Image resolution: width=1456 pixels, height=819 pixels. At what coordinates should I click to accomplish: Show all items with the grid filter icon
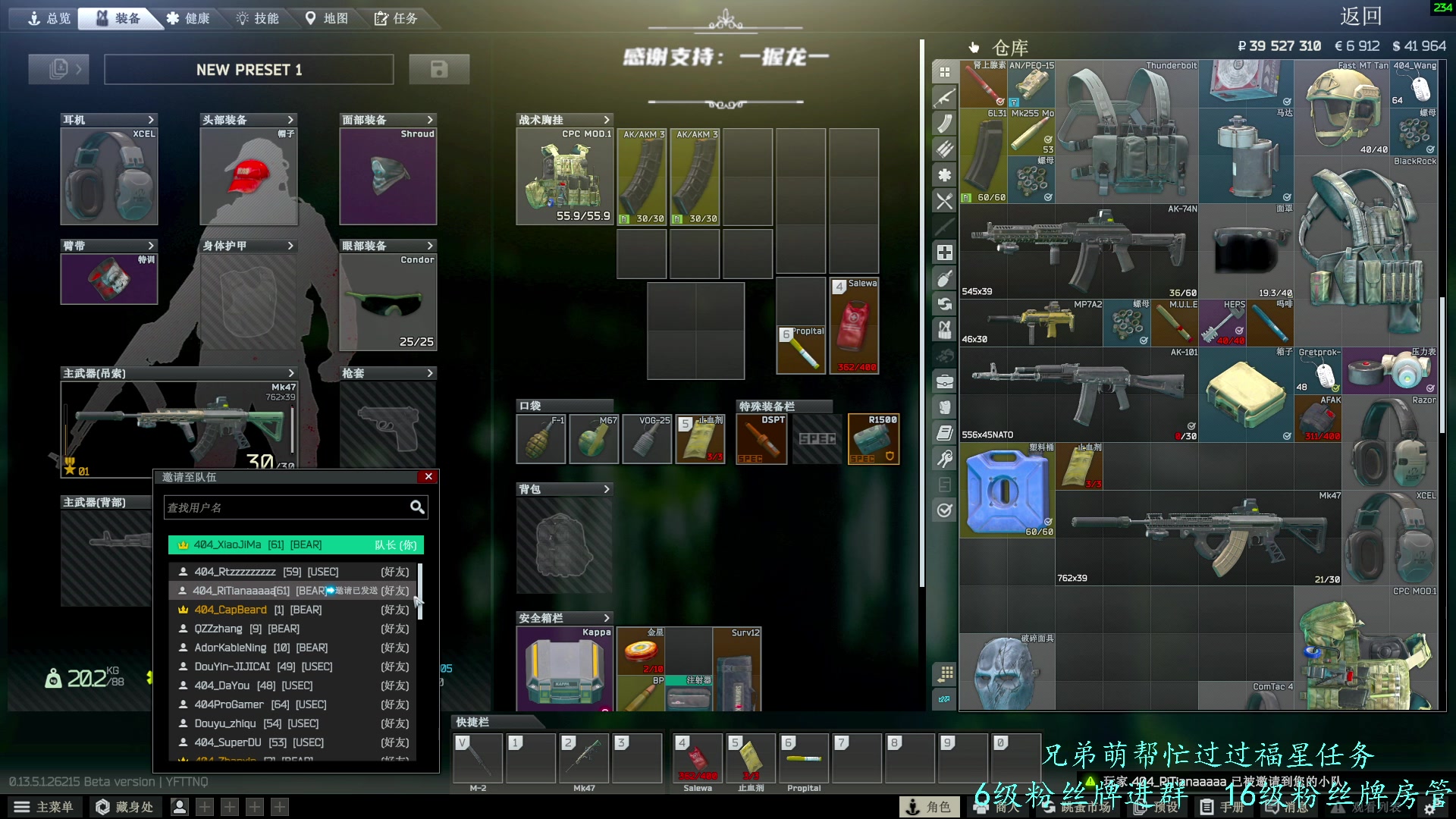944,72
